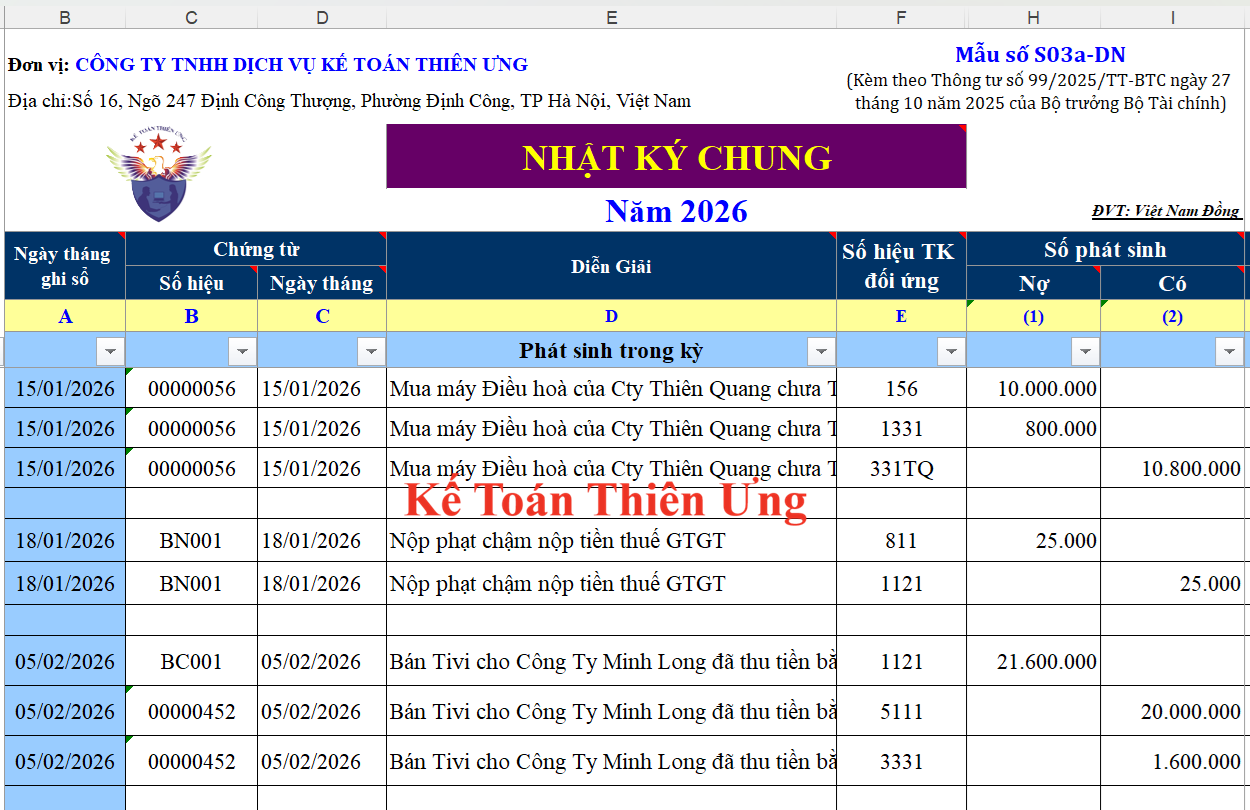Open the Nợ column filter dropdown
The image size is (1250, 810).
coord(1085,351)
